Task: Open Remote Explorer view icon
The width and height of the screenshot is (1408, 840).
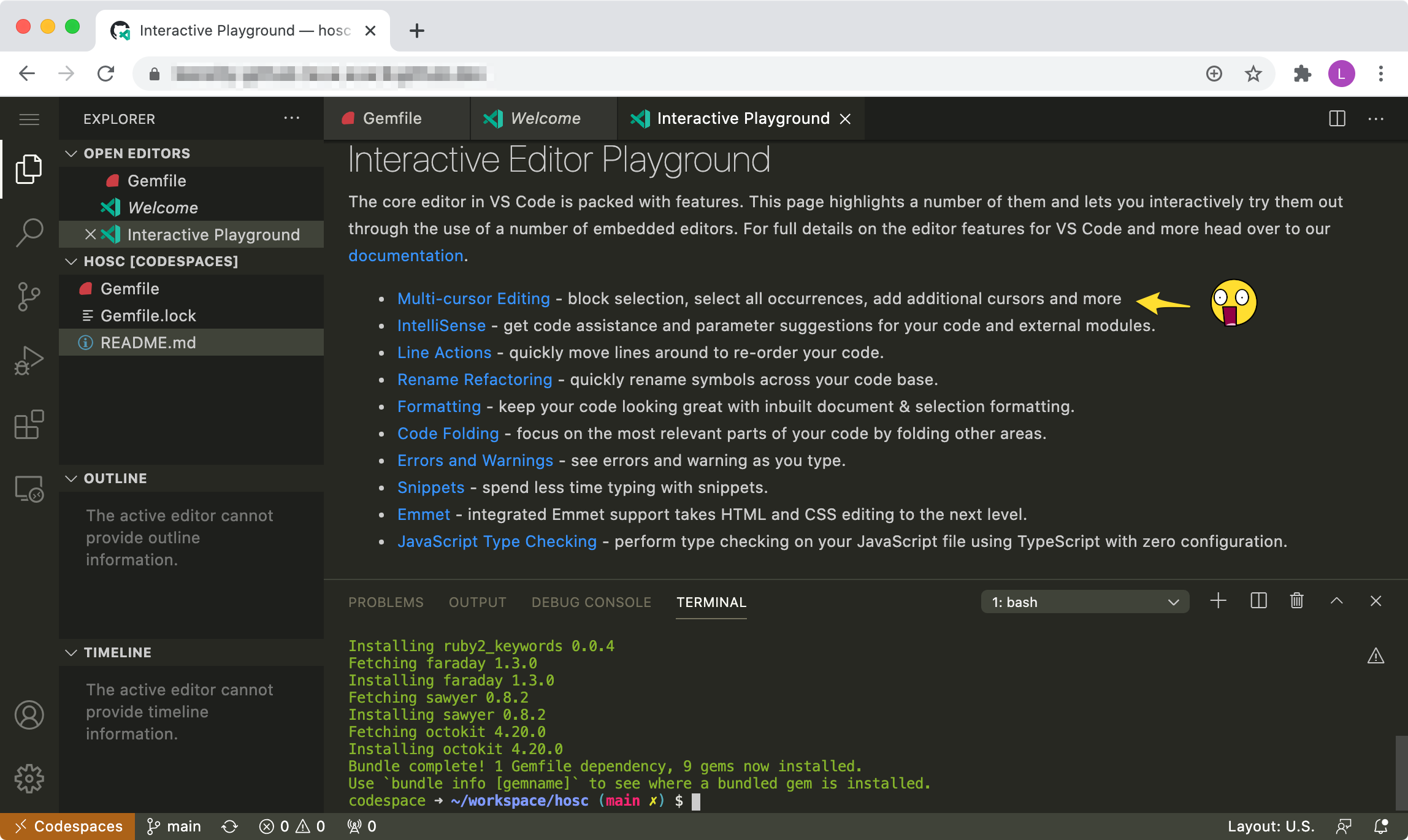Action: click(29, 489)
